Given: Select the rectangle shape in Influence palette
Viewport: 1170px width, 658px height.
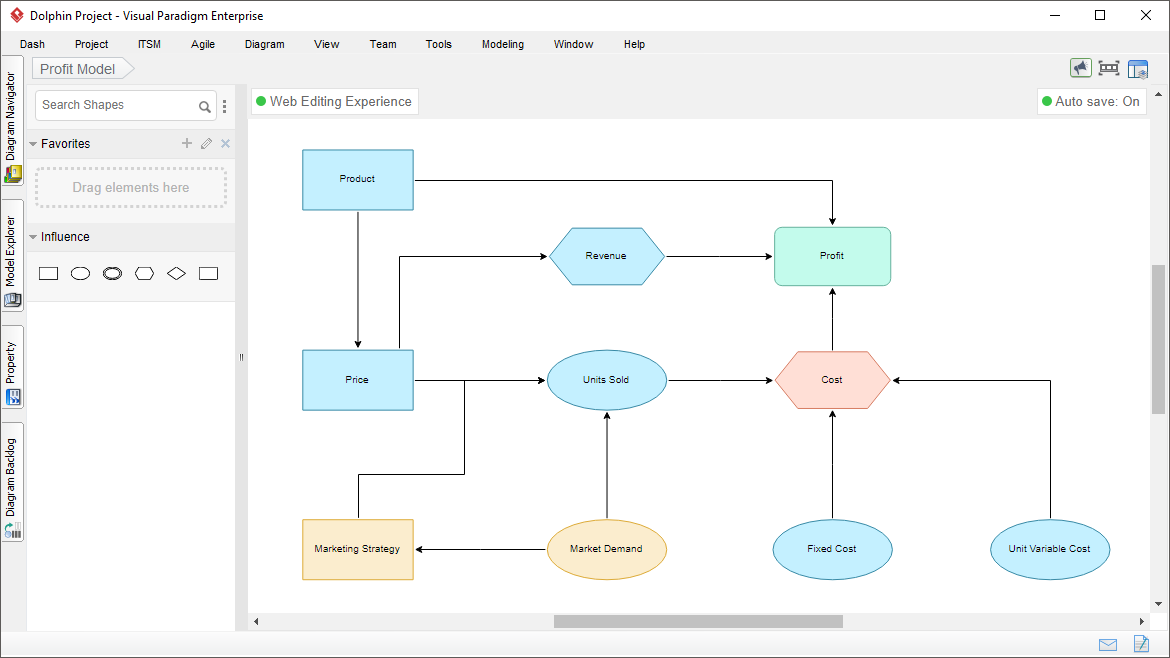Looking at the screenshot, I should [x=49, y=274].
